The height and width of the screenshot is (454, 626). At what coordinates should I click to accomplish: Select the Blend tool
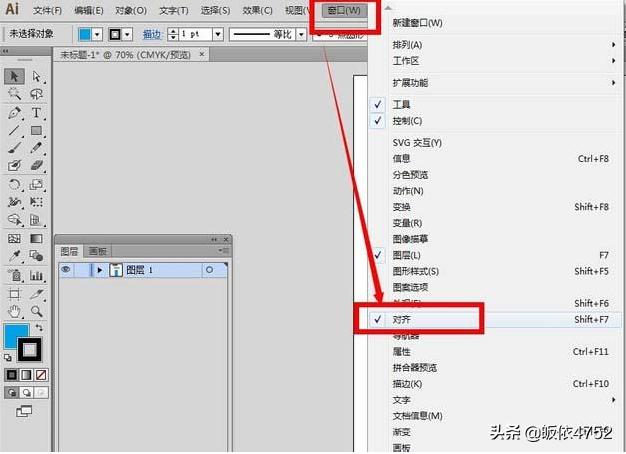(x=37, y=256)
